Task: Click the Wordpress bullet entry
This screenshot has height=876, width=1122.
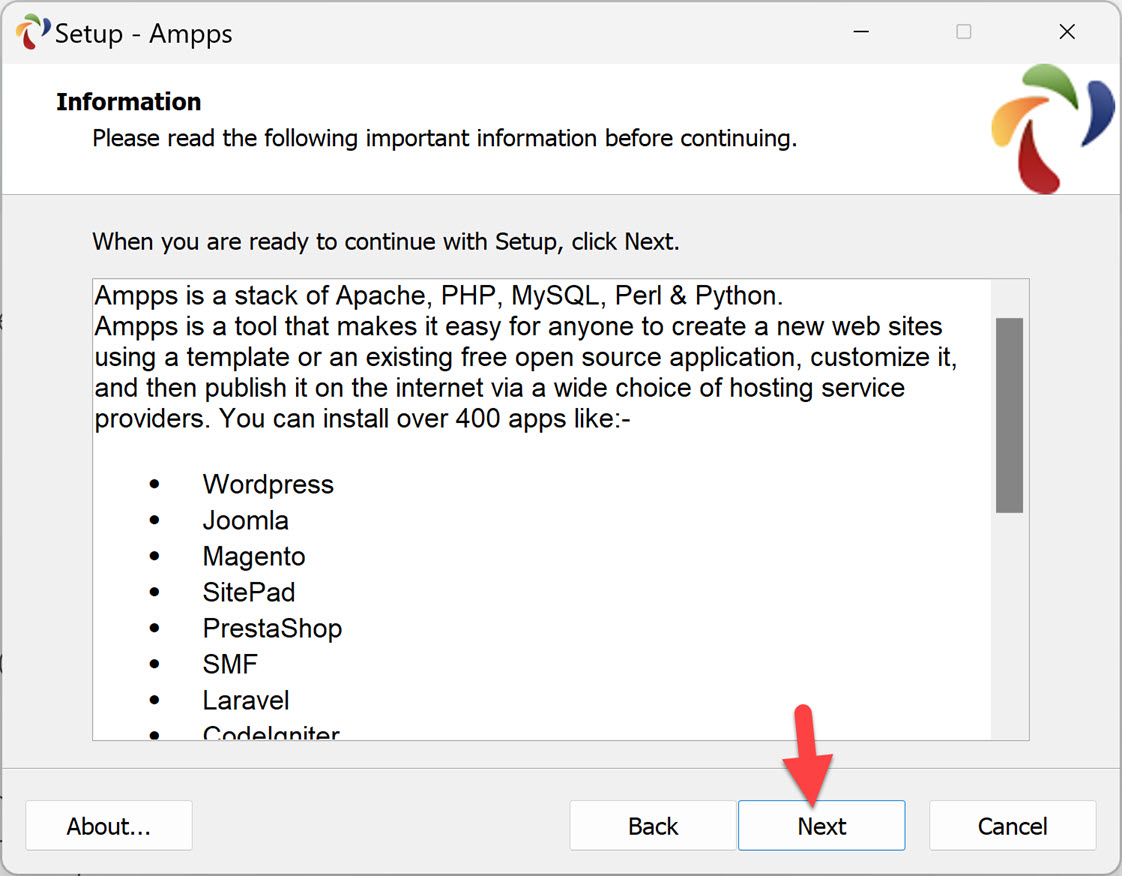Action: pos(268,484)
